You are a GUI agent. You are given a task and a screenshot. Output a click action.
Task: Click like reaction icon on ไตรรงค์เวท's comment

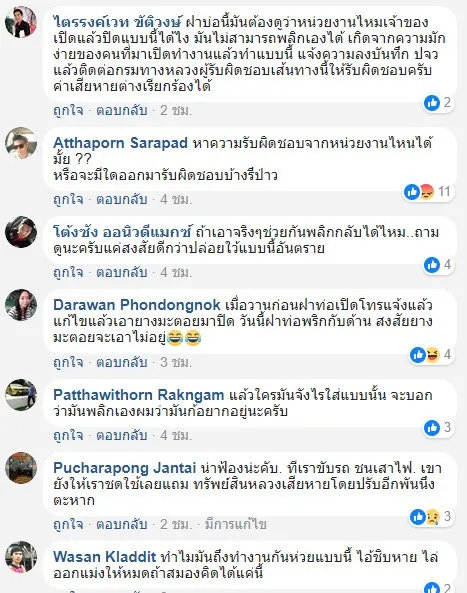432,102
